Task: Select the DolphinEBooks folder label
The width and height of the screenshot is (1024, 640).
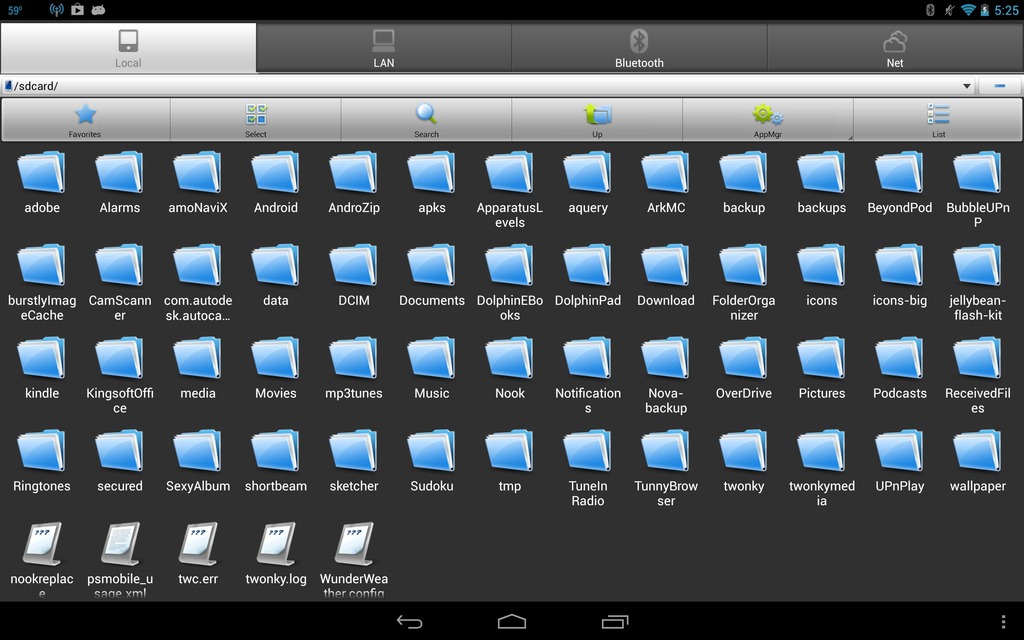Action: 510,308
